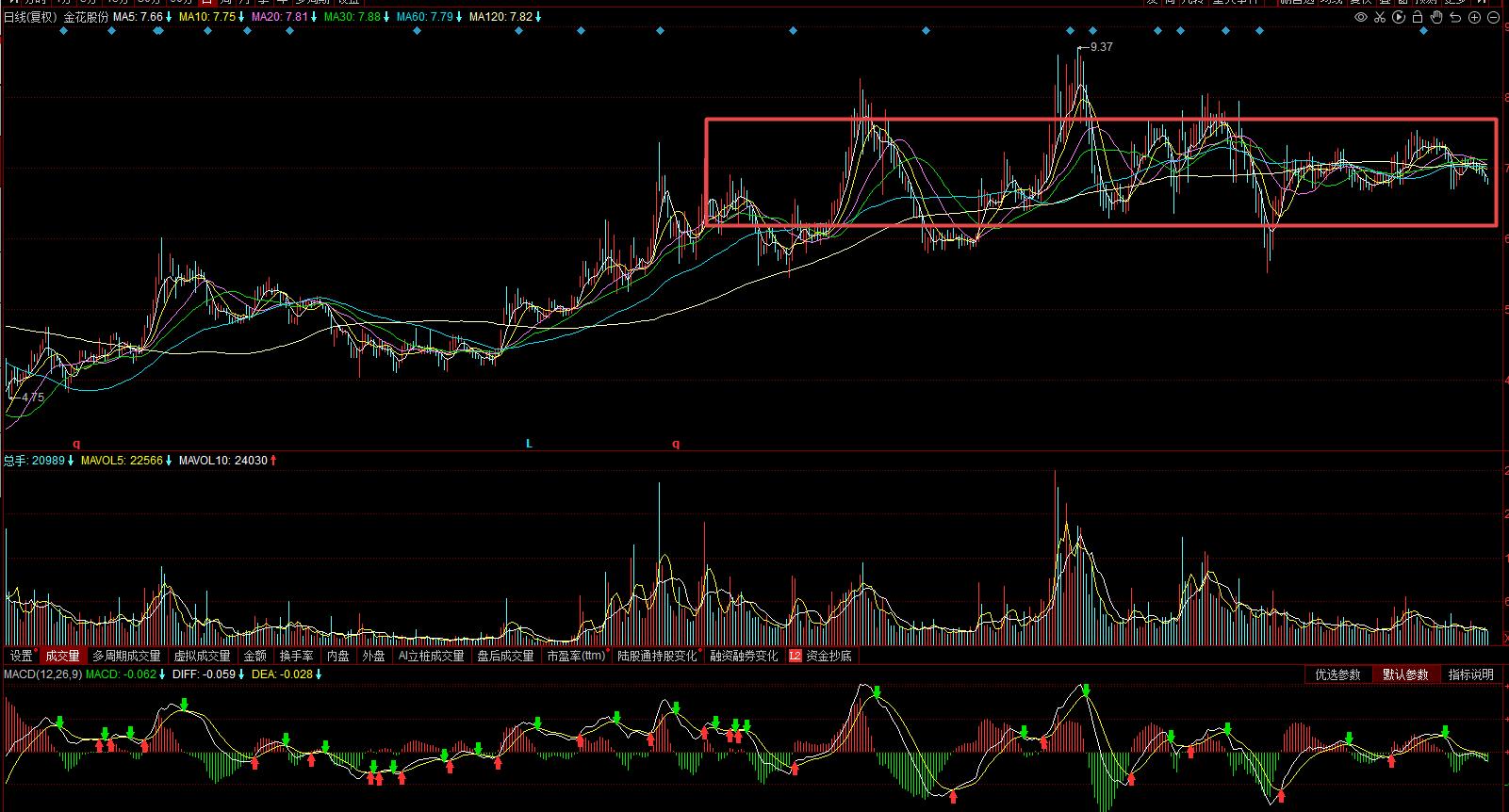The height and width of the screenshot is (812, 1509).
Task: Select the hand pan tool icon
Action: [1436, 17]
